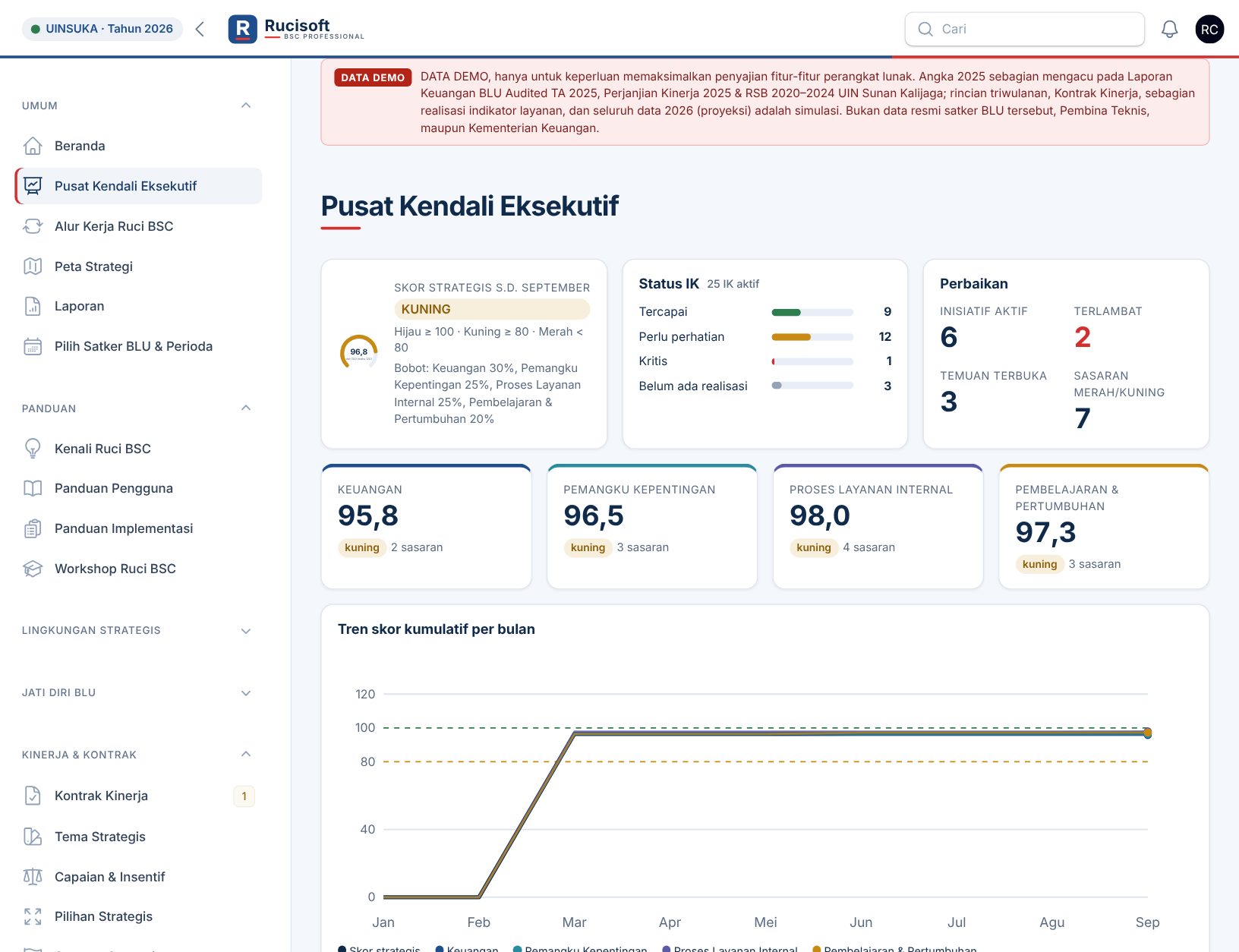Click the Capaian & Insentif scales icon
Viewport: 1239px width, 952px height.
pos(33,877)
